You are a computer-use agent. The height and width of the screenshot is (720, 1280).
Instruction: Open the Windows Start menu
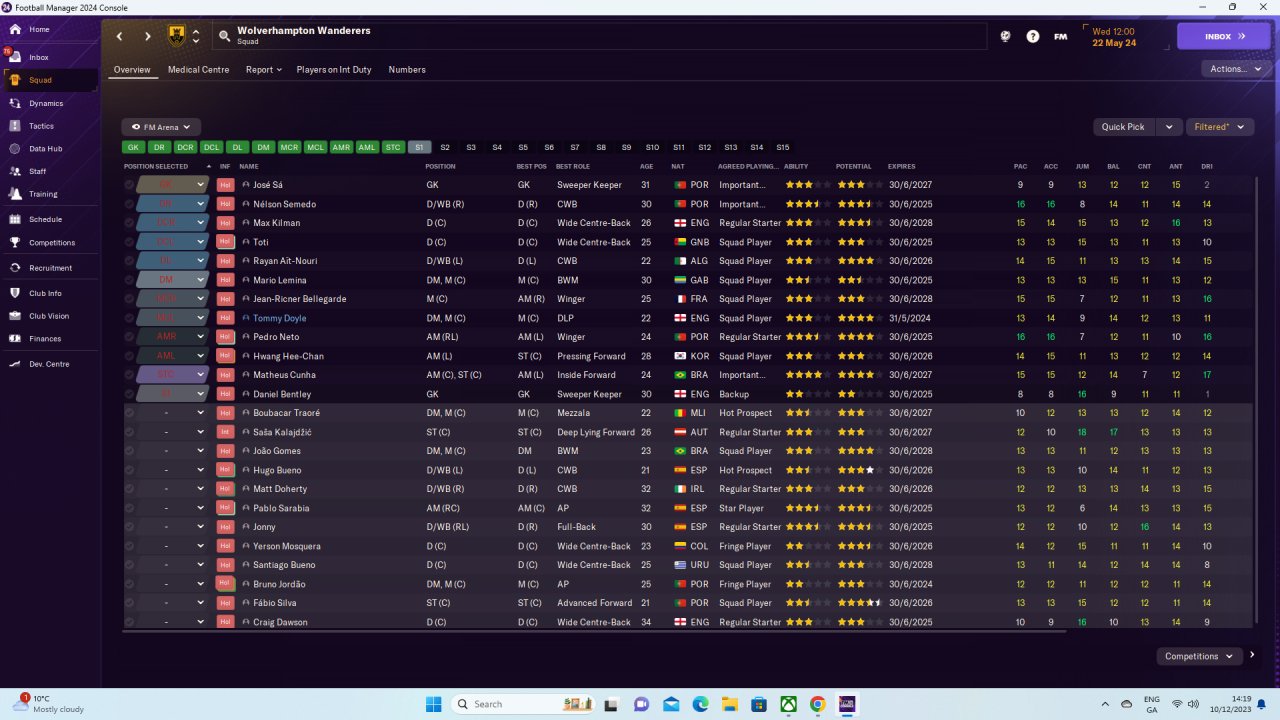pyautogui.click(x=433, y=704)
